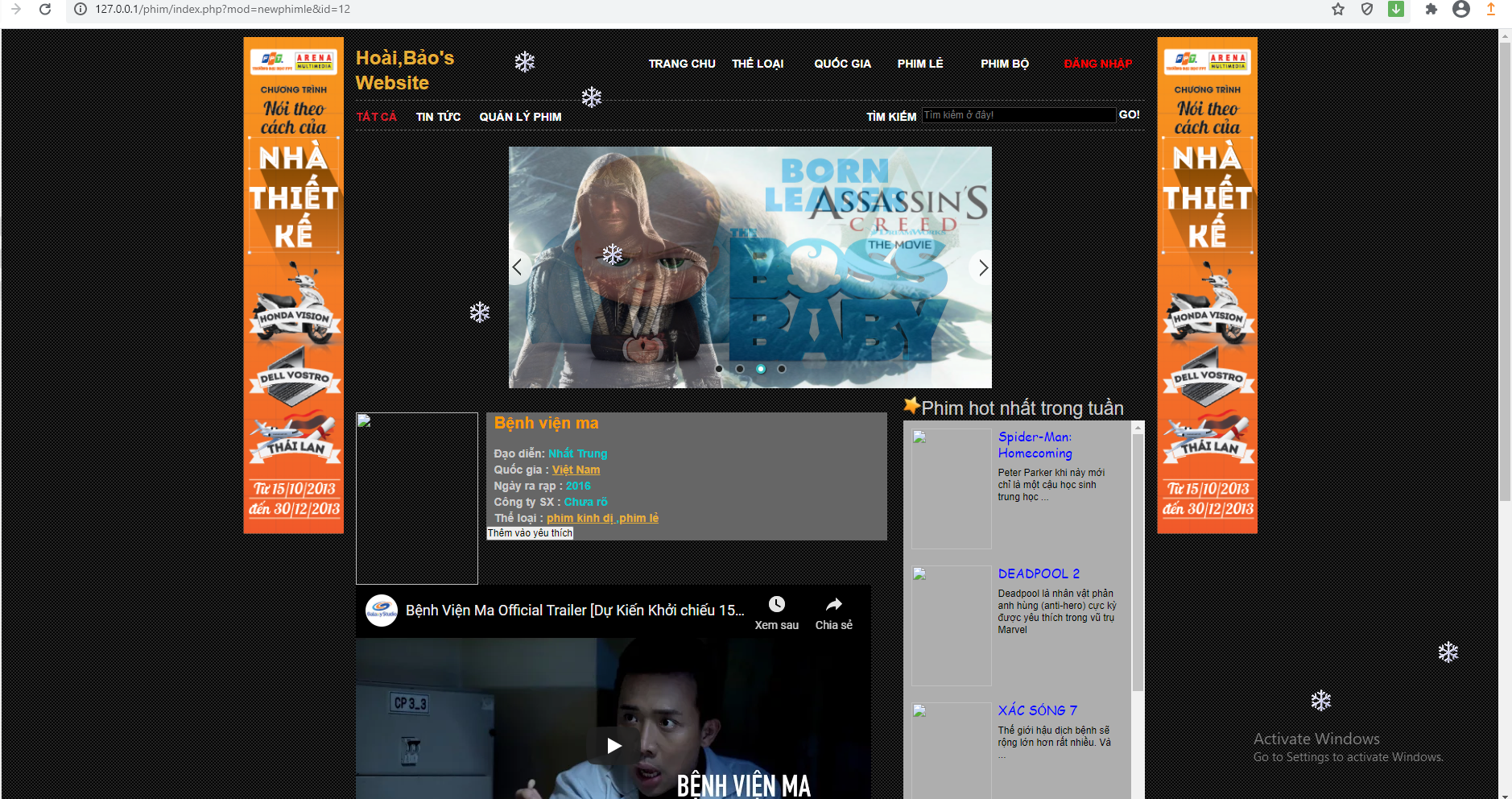This screenshot has height=799, width=1512.
Task: Click the DEADPOOL 2 thumbnail image
Action: tap(952, 626)
